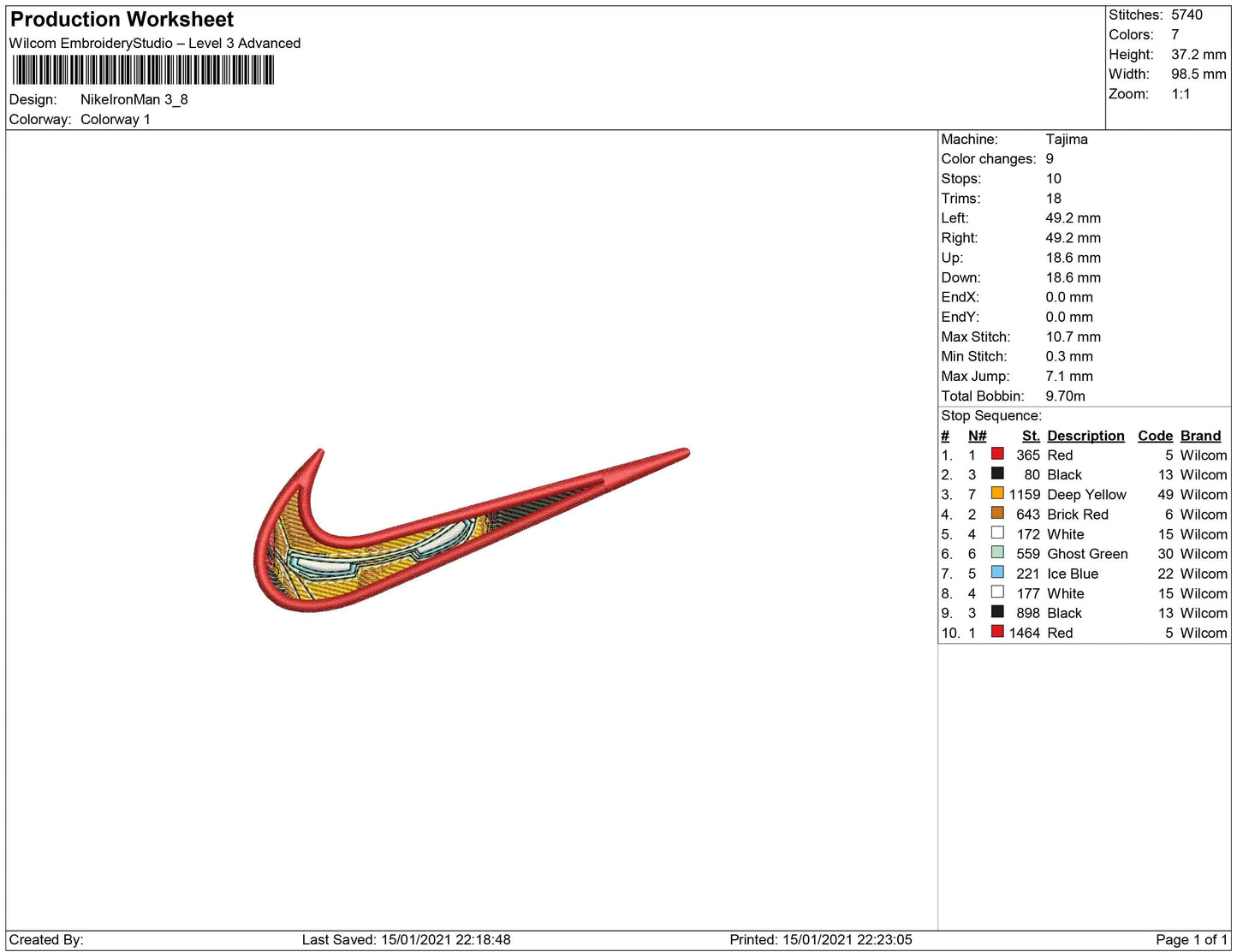The image size is (1237, 952).
Task: Select thread code "49" in the Code column
Action: [x=1165, y=495]
